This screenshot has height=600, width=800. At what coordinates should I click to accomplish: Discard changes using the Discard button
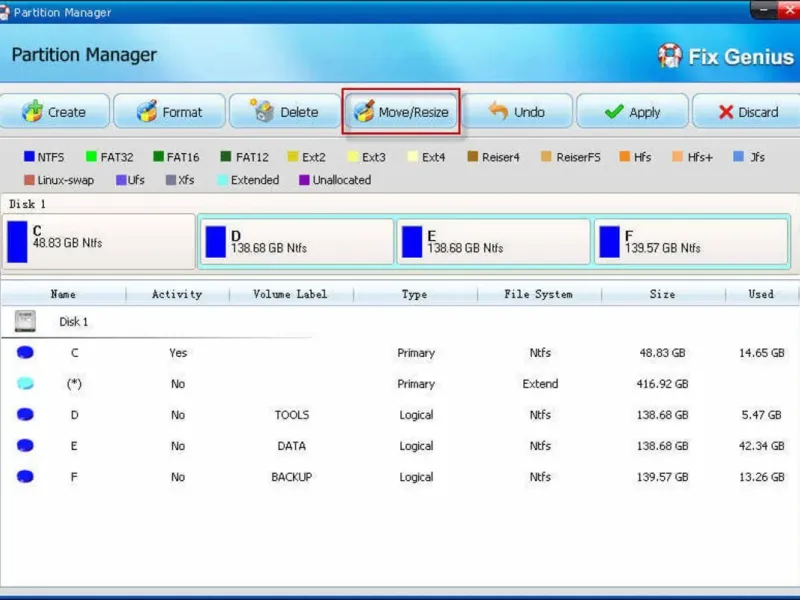(x=746, y=111)
